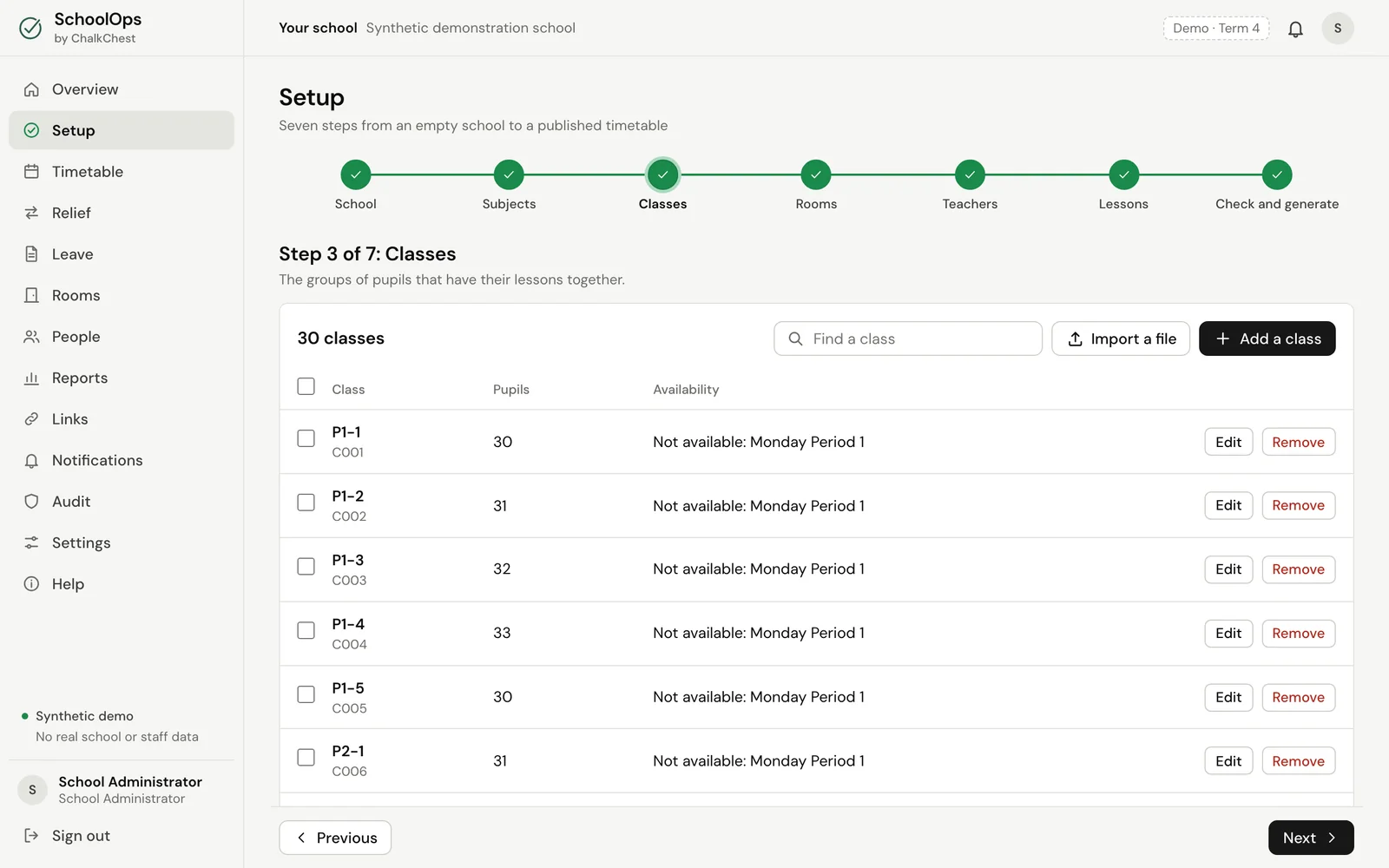Open Relief in the sidebar

point(122,213)
